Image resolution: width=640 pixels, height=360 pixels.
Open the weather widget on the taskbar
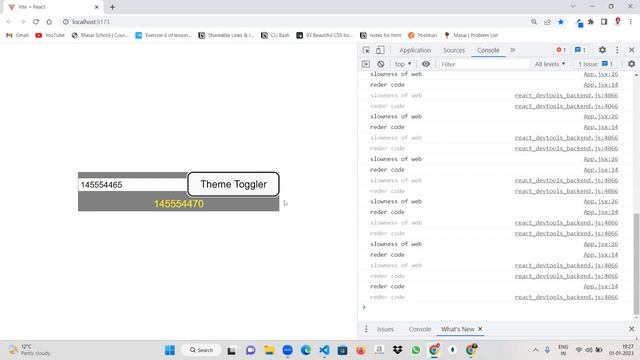point(29,350)
